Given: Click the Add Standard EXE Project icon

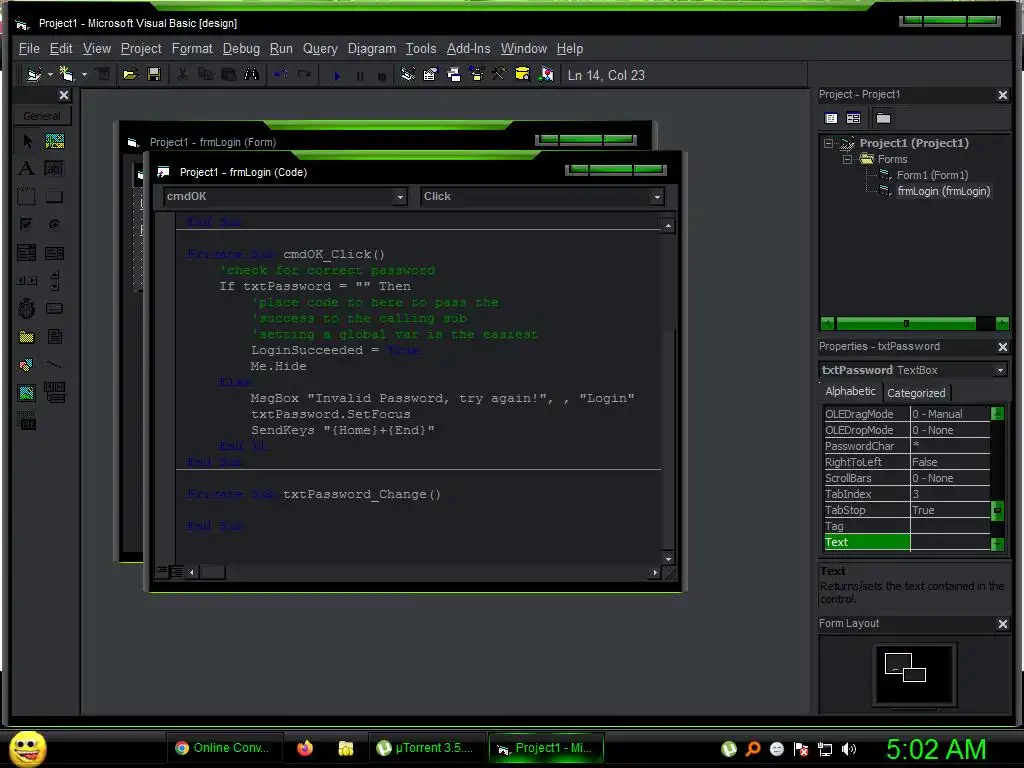Looking at the screenshot, I should tap(34, 74).
